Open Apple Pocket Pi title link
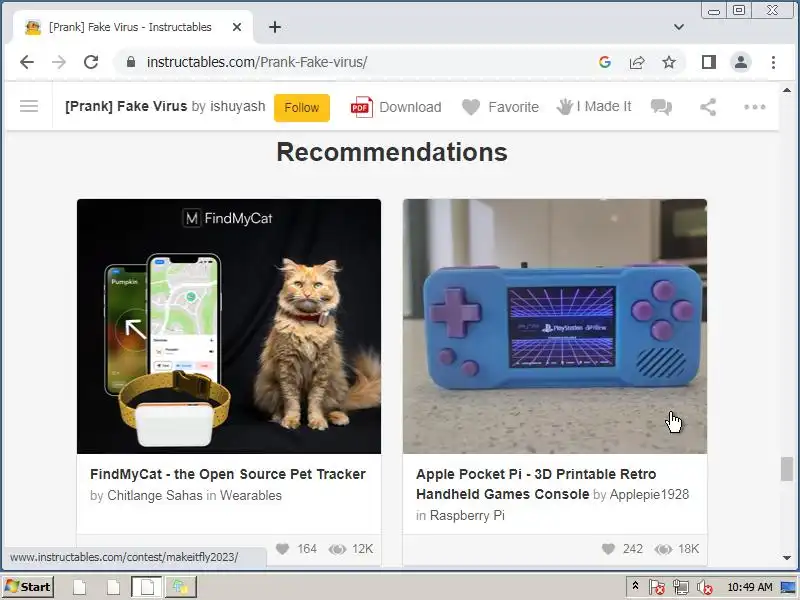The width and height of the screenshot is (800, 600). 536,484
